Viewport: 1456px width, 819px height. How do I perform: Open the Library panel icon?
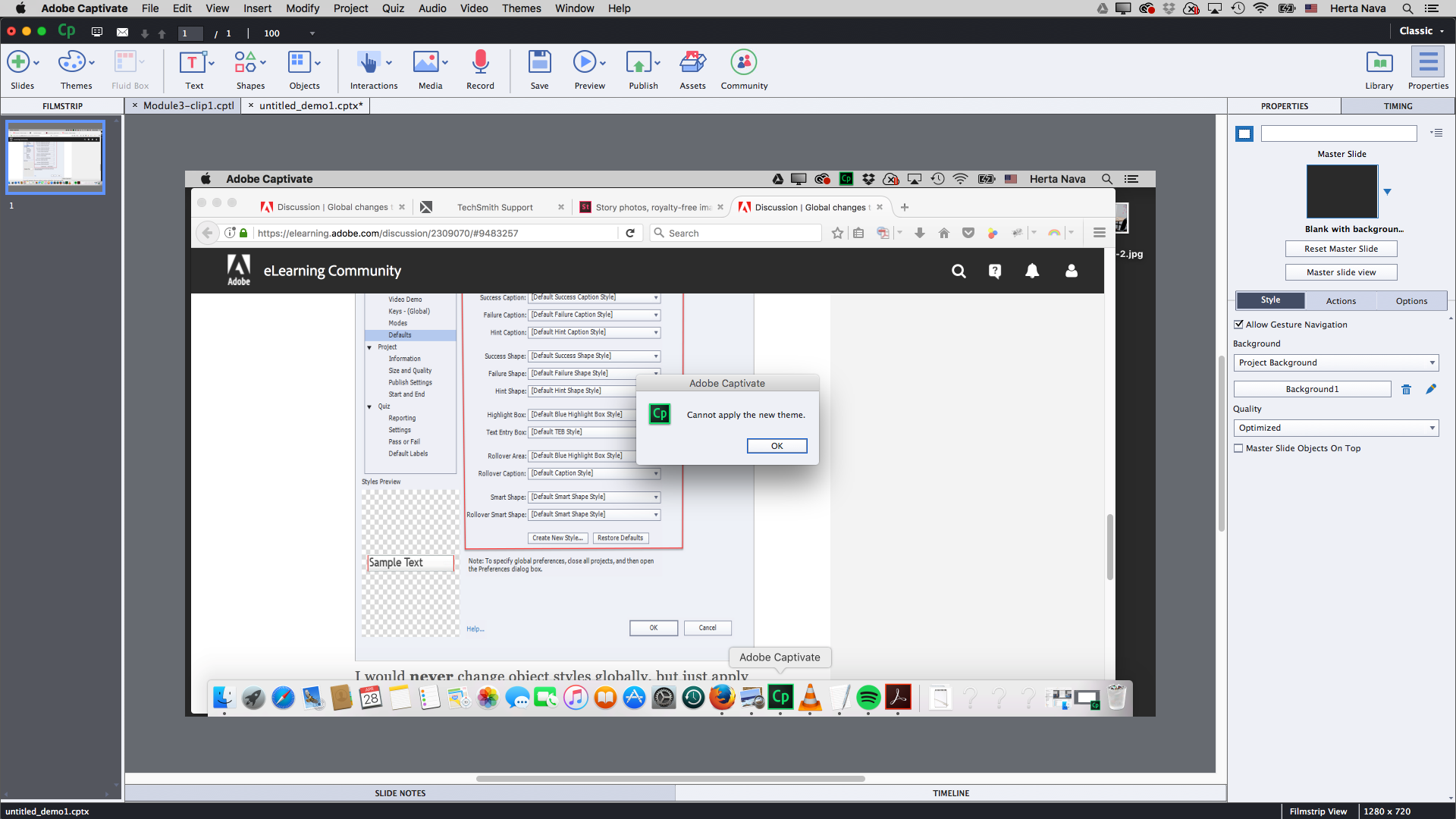pyautogui.click(x=1379, y=62)
